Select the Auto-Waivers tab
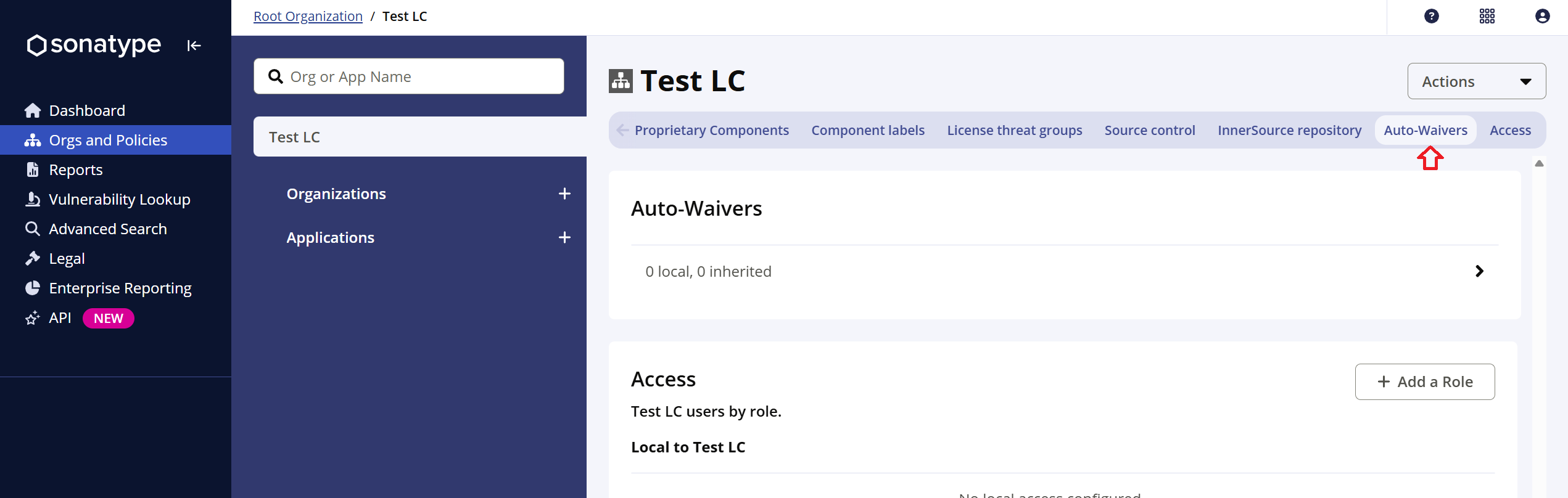Viewport: 1568px width, 498px height. [x=1426, y=130]
